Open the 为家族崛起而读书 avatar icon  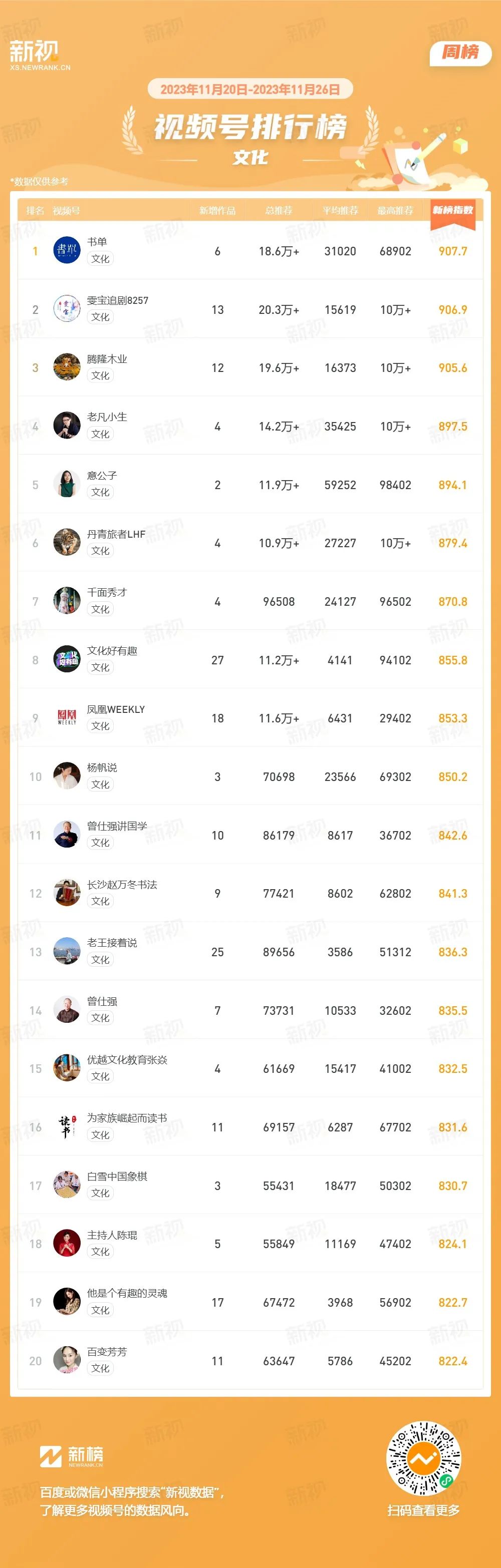[67, 1127]
